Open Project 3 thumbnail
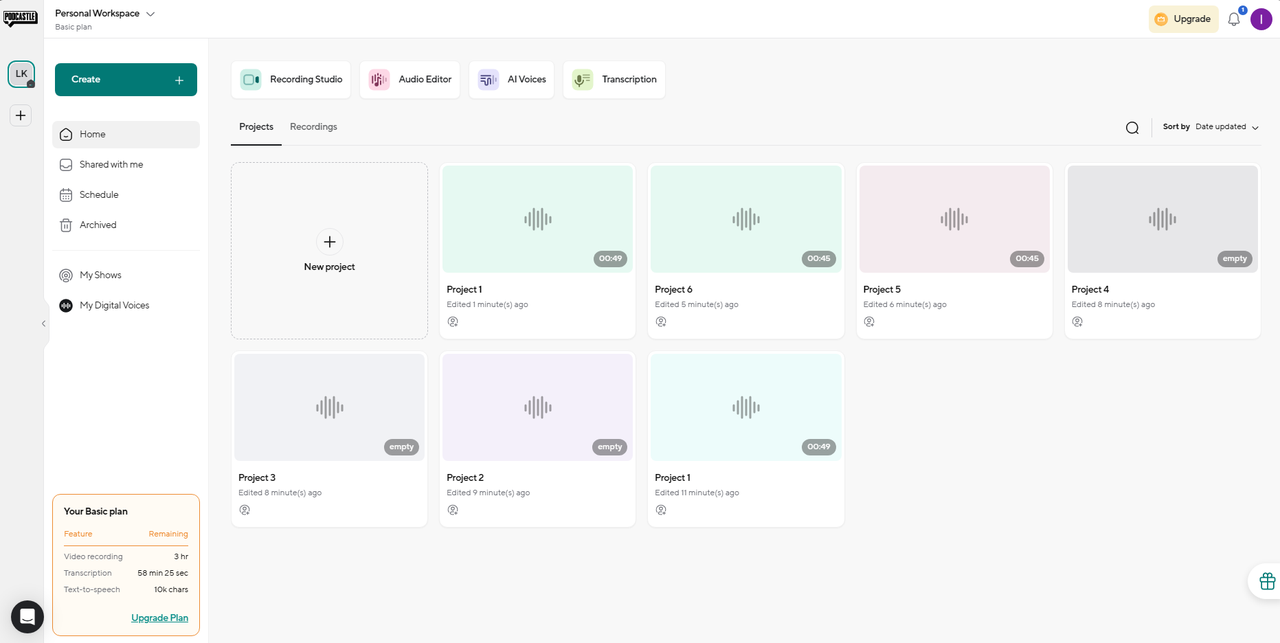Image resolution: width=1280 pixels, height=643 pixels. [329, 407]
